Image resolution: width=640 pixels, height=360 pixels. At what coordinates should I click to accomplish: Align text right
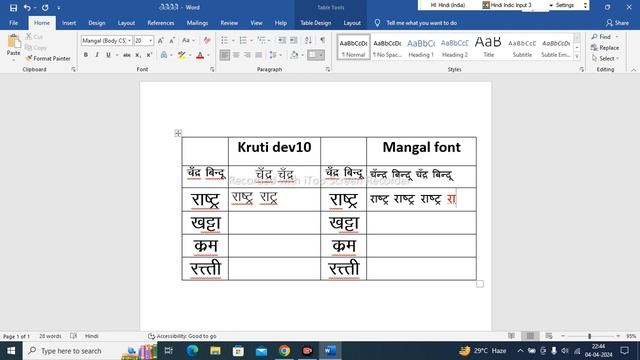247,55
